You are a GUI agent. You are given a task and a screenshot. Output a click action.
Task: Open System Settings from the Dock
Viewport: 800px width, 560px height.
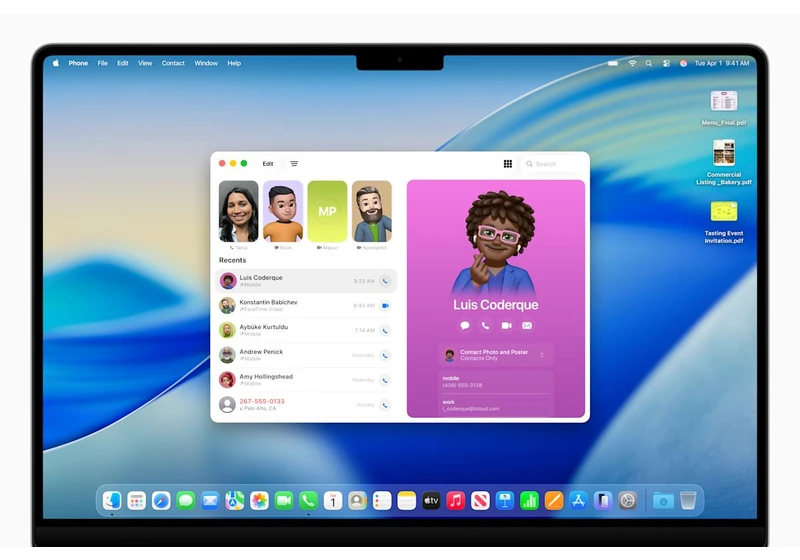pyautogui.click(x=628, y=501)
